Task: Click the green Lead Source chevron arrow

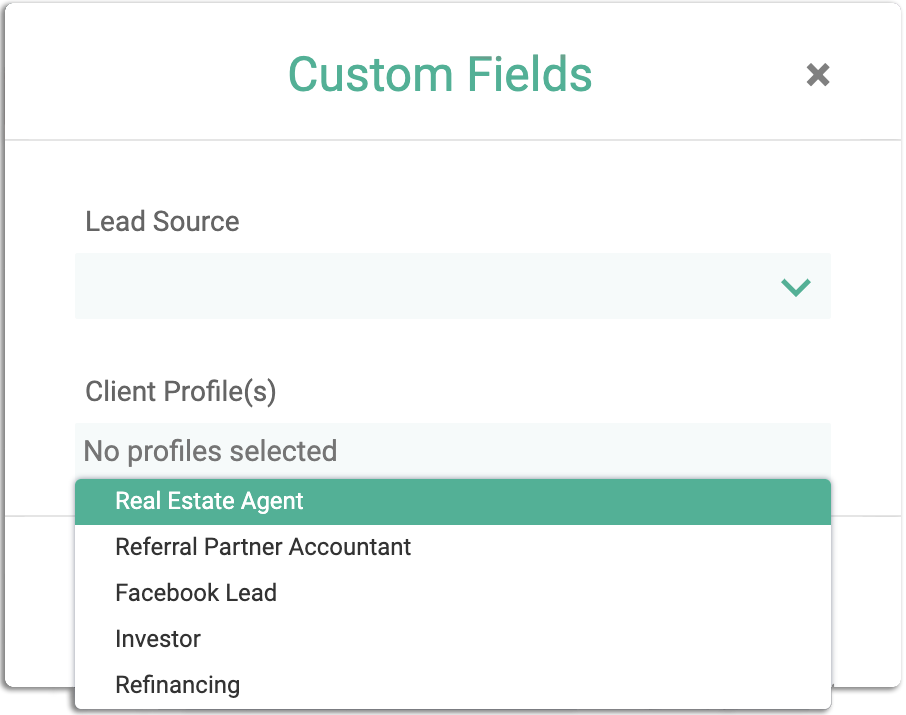Action: point(796,287)
